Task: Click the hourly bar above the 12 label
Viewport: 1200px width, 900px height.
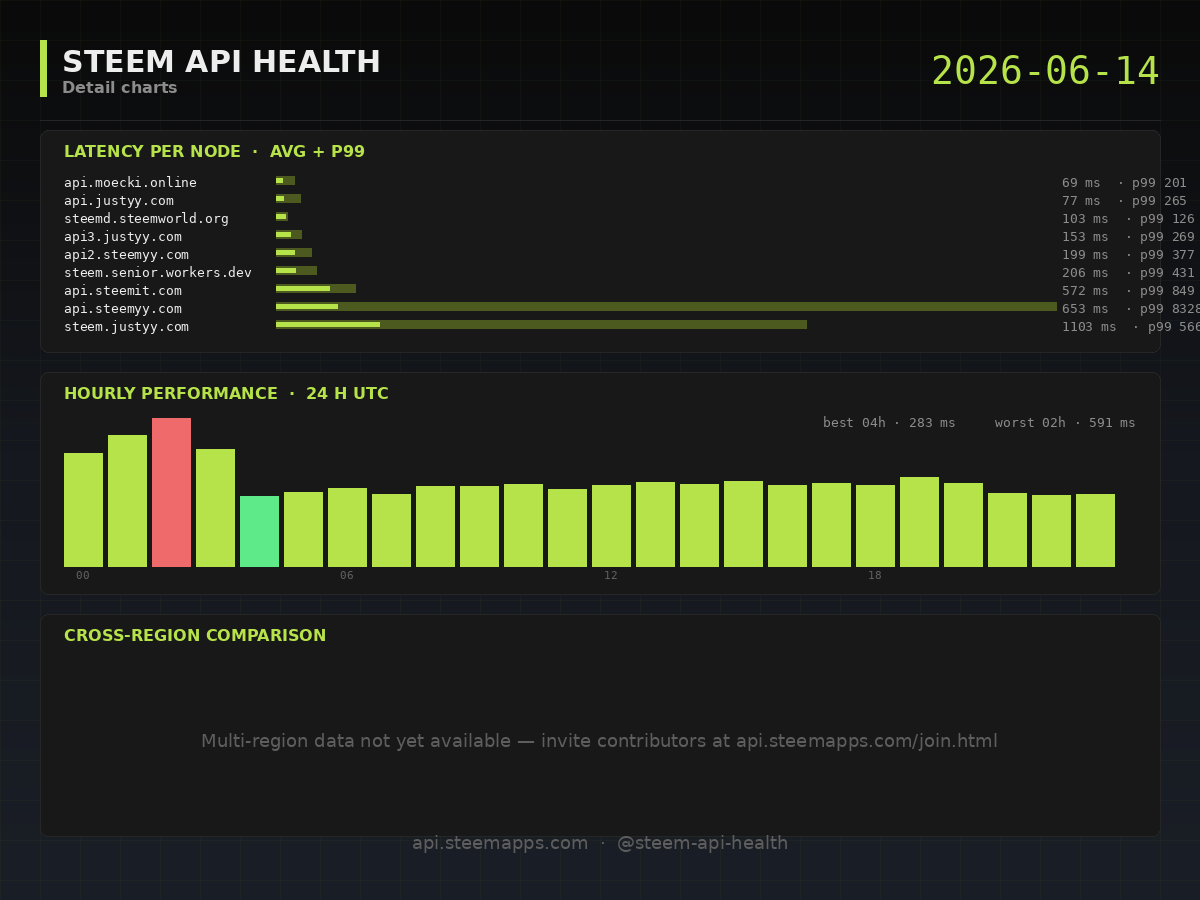Action: (x=611, y=526)
